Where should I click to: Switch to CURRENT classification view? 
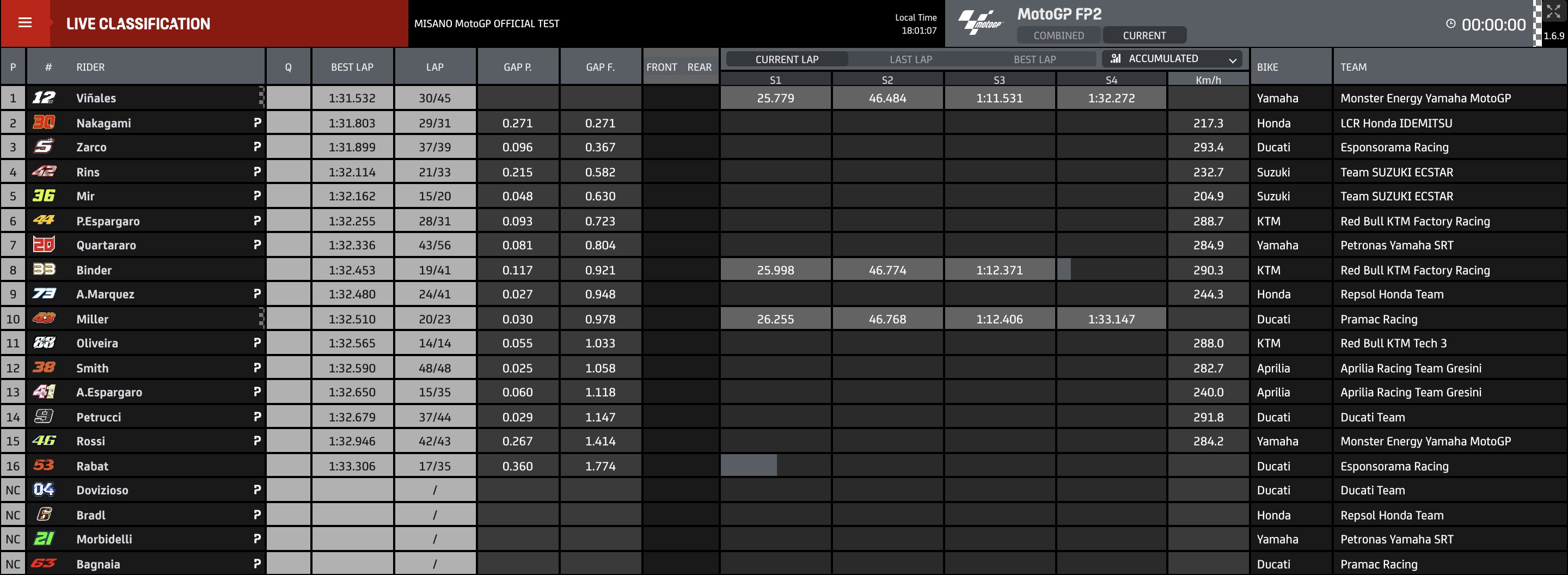(x=1144, y=35)
